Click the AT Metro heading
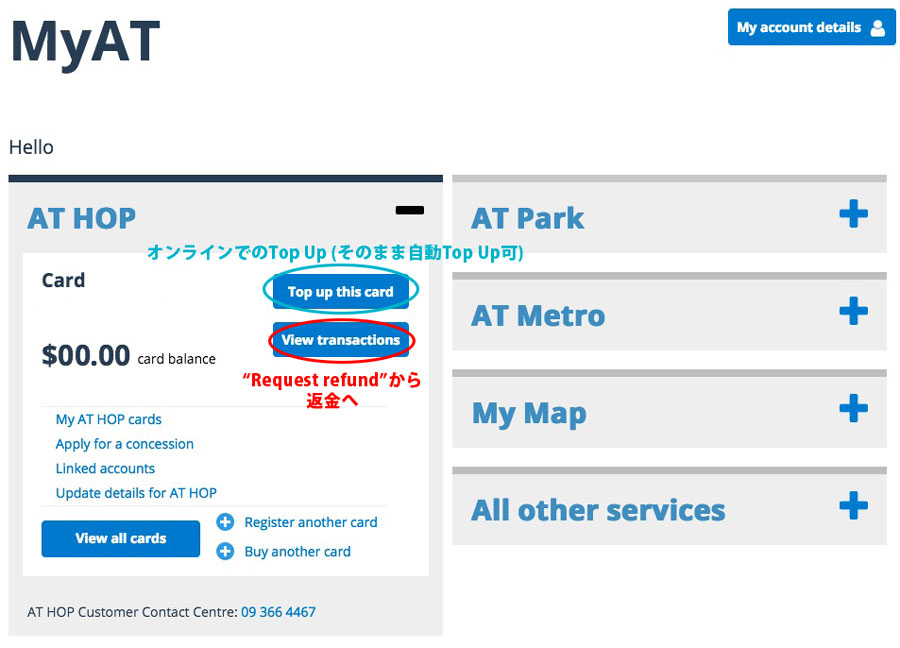The height and width of the screenshot is (648, 900). pos(538,316)
